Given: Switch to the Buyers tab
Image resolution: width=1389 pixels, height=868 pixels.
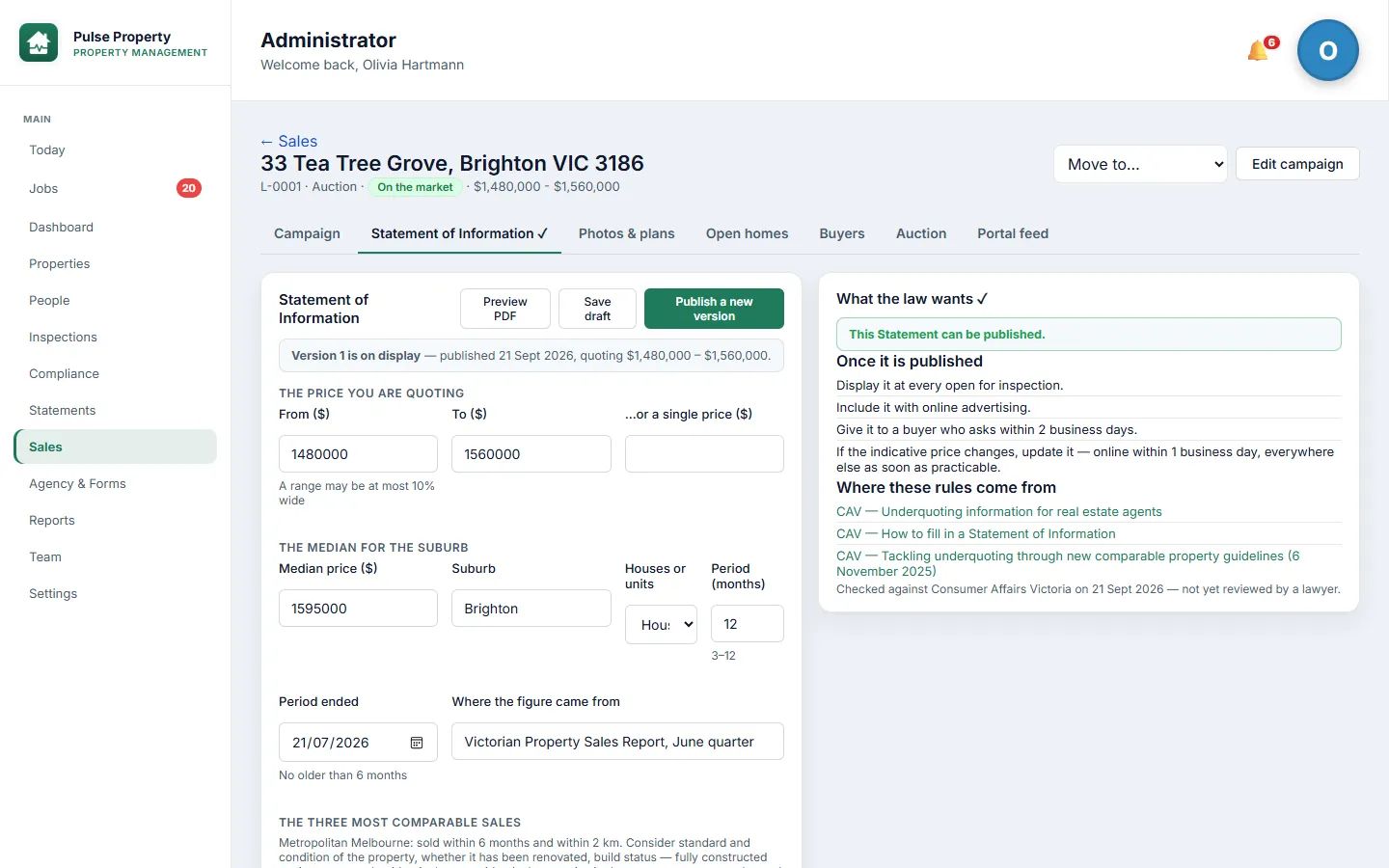Looking at the screenshot, I should pos(842,233).
